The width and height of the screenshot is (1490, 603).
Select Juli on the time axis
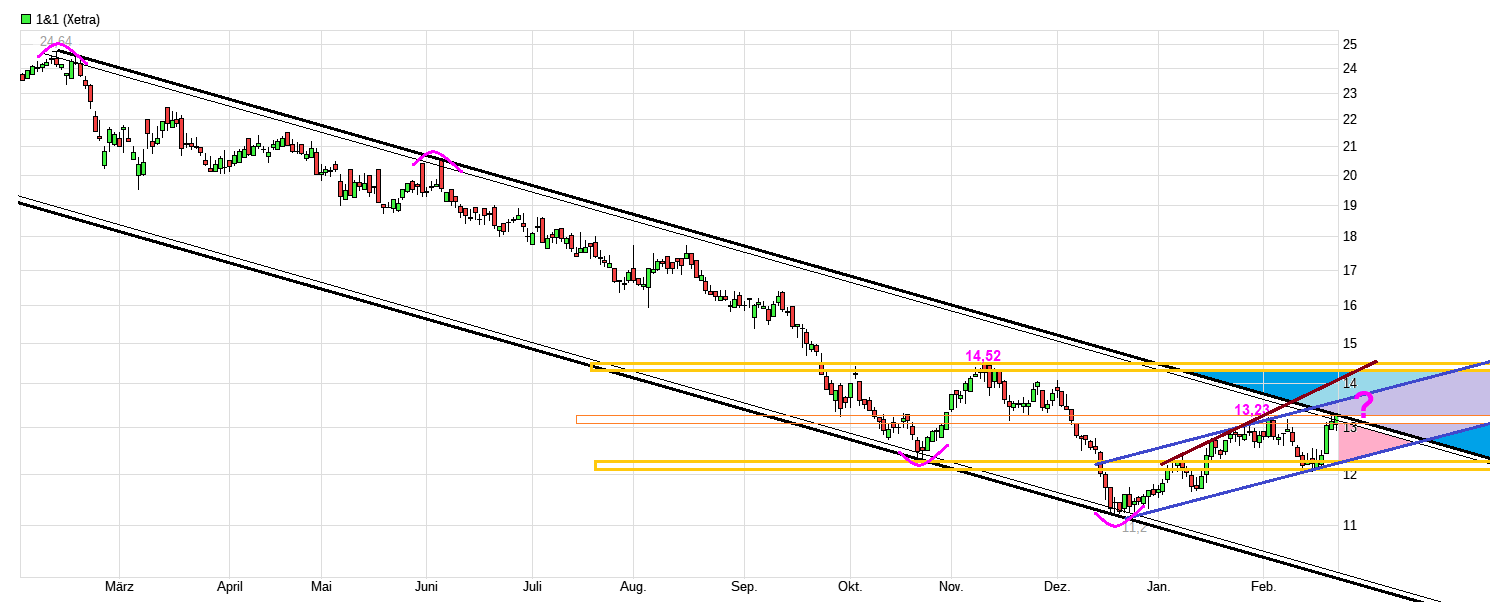(x=532, y=587)
